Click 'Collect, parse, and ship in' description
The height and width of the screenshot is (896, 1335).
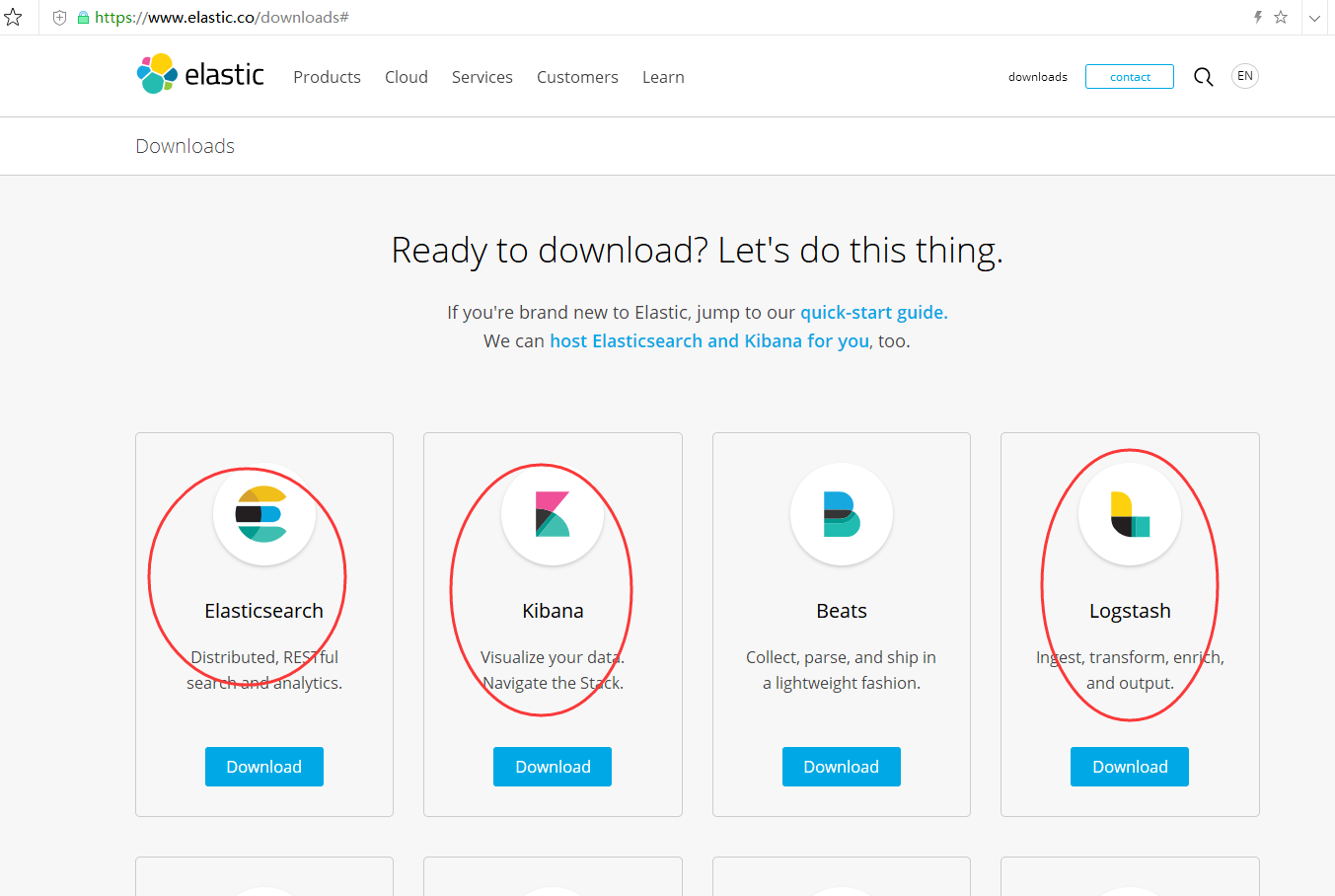pyautogui.click(x=842, y=657)
